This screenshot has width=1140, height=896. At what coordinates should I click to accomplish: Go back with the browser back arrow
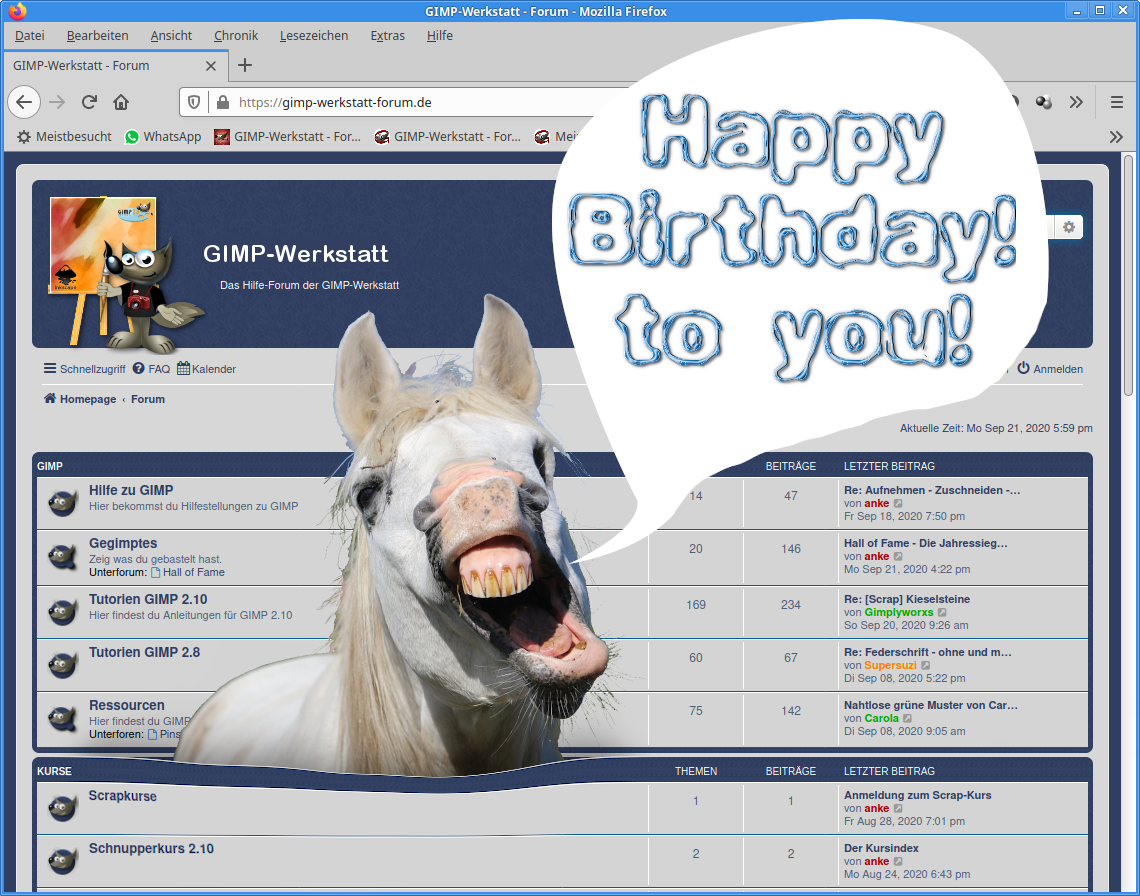[x=24, y=103]
